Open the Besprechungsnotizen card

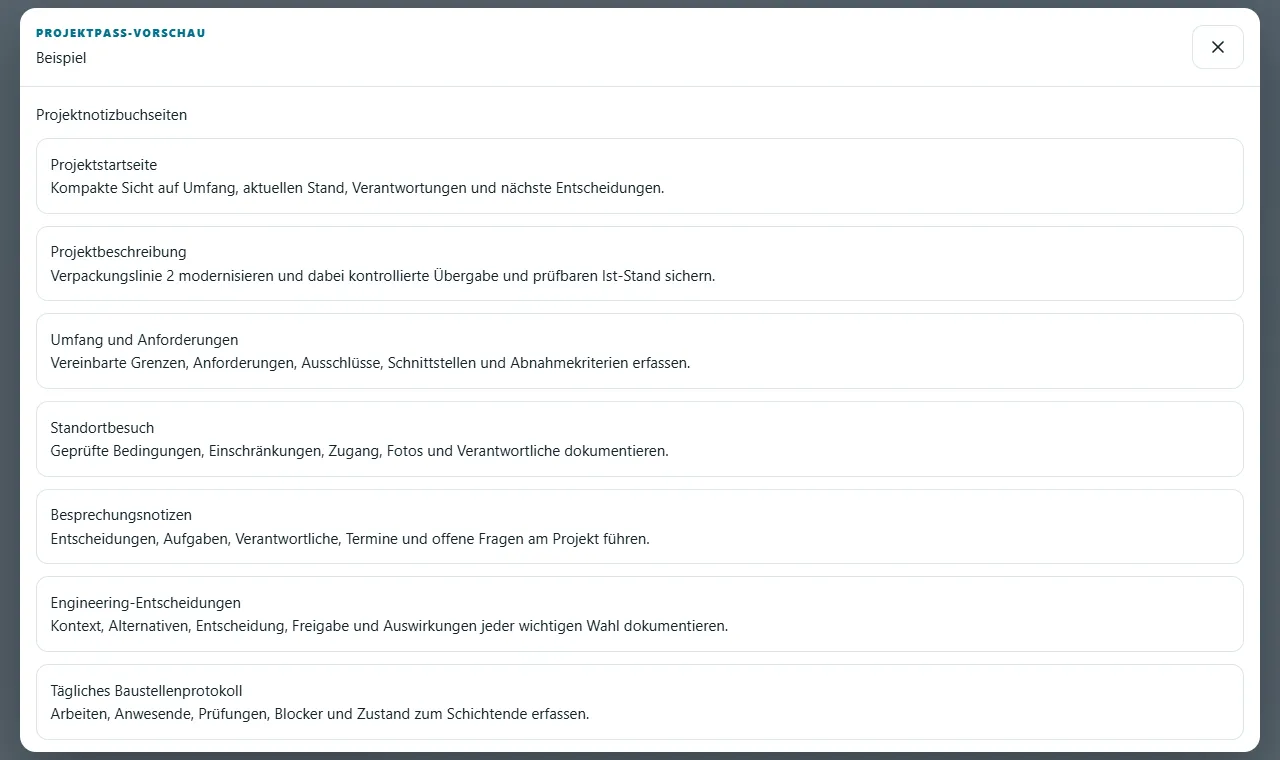coord(640,526)
